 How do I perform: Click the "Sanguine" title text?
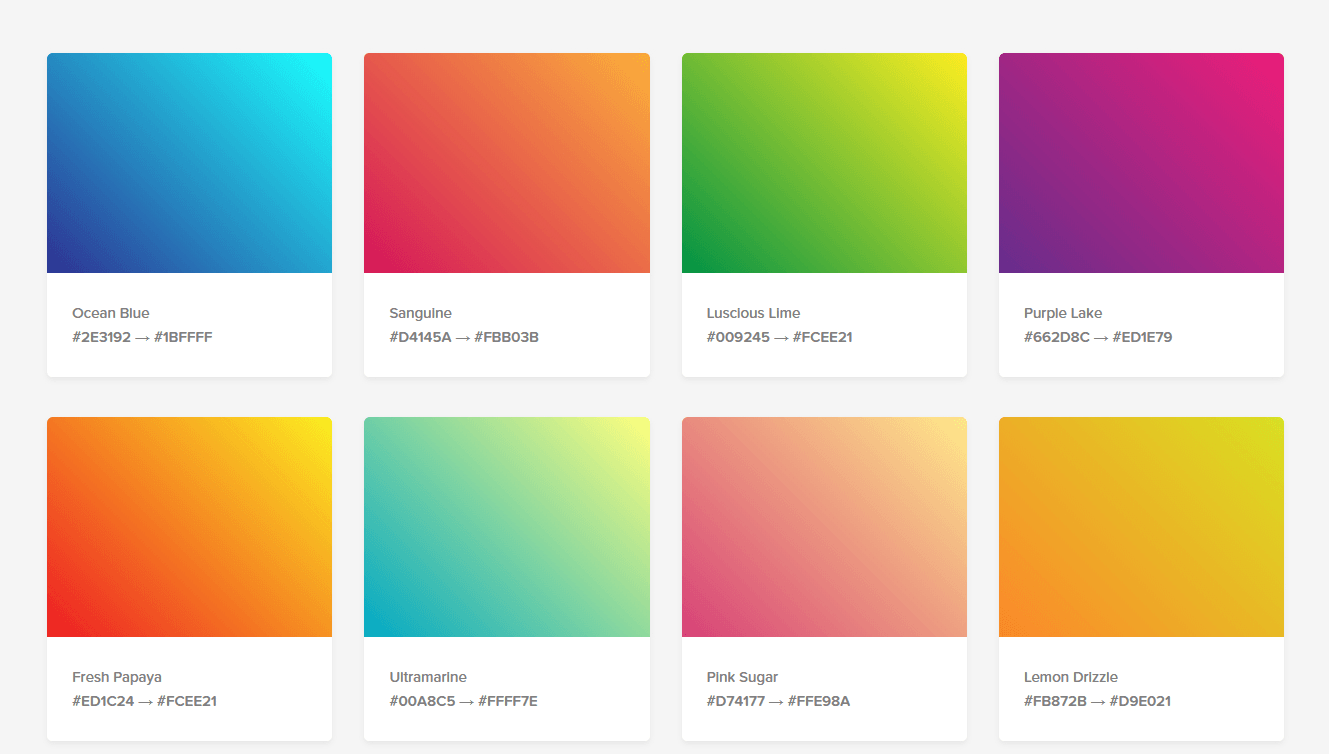point(420,313)
